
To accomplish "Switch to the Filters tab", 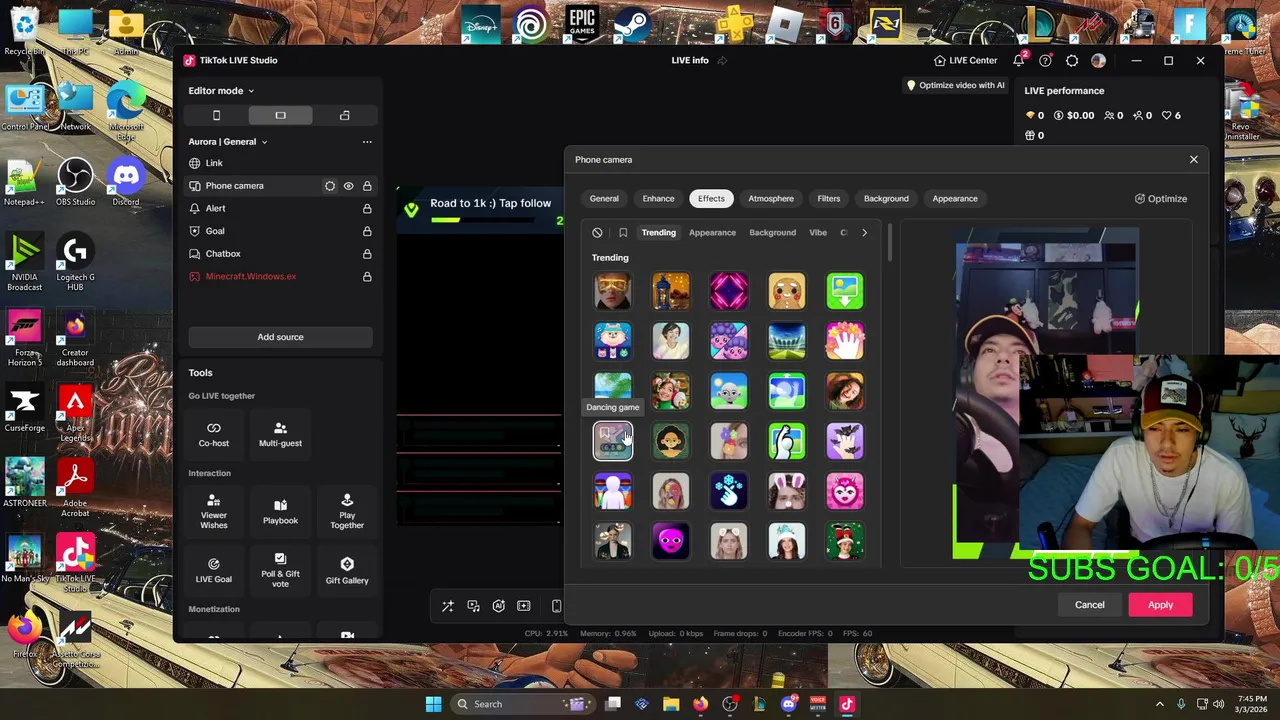I will [x=829, y=198].
